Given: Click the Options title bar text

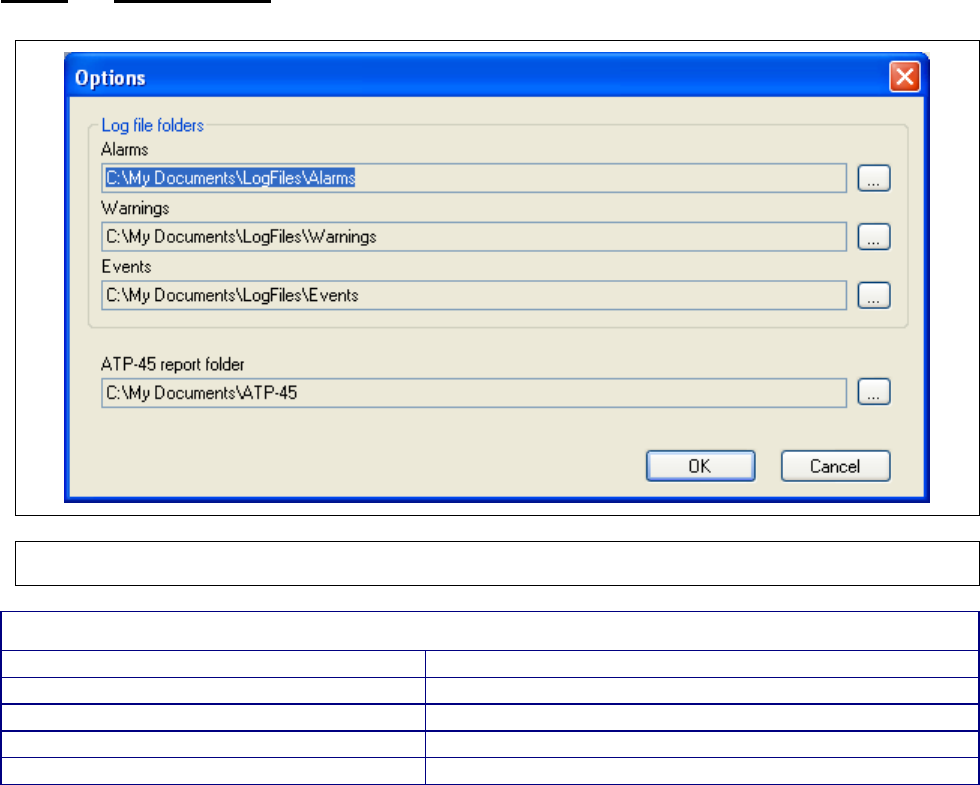Looking at the screenshot, I should [x=111, y=78].
